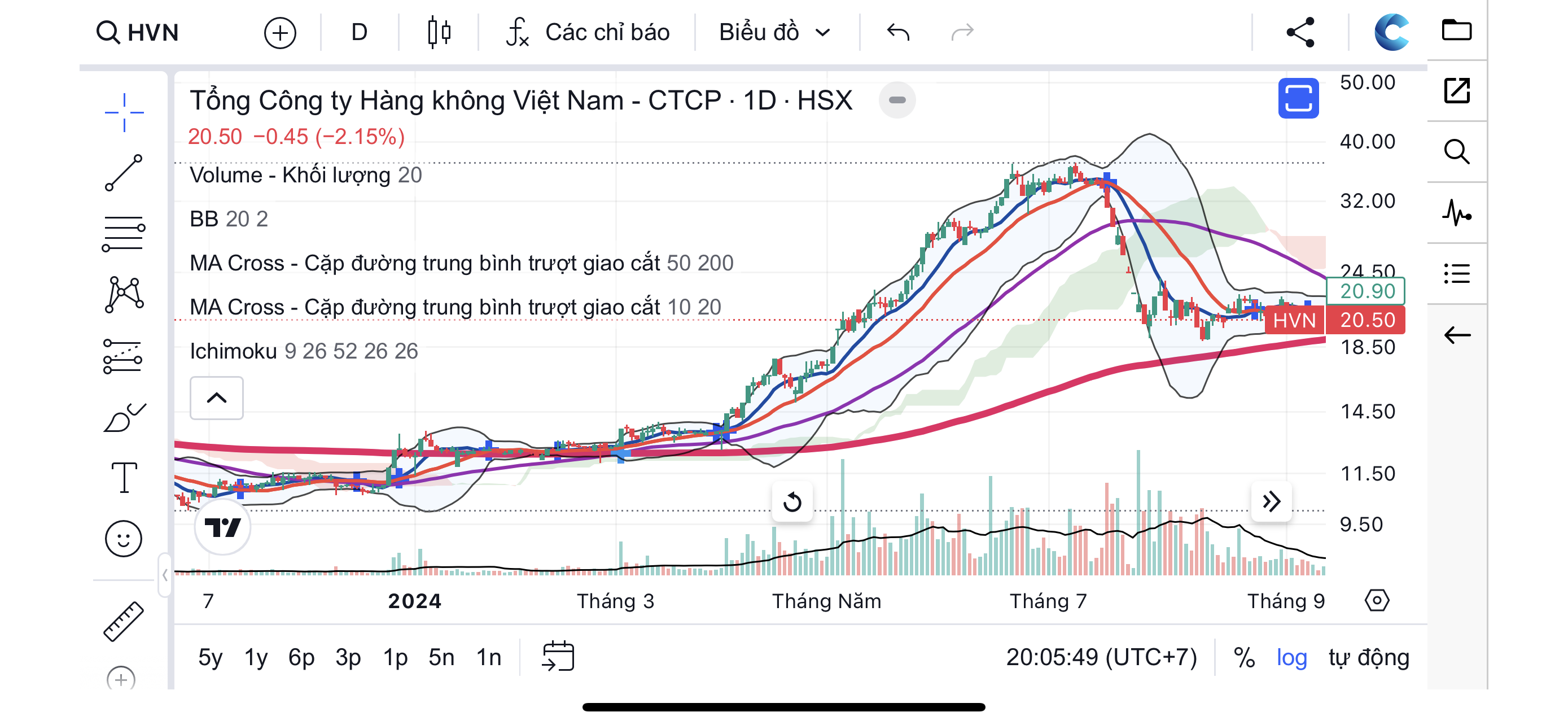This screenshot has width=1568, height=725.
Task: Open saved charts folder icon
Action: 1457,30
